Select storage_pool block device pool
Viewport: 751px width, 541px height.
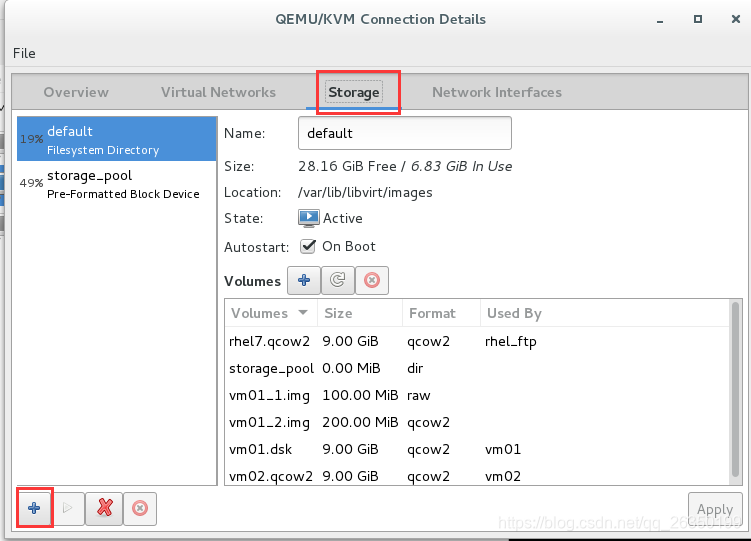[117, 183]
